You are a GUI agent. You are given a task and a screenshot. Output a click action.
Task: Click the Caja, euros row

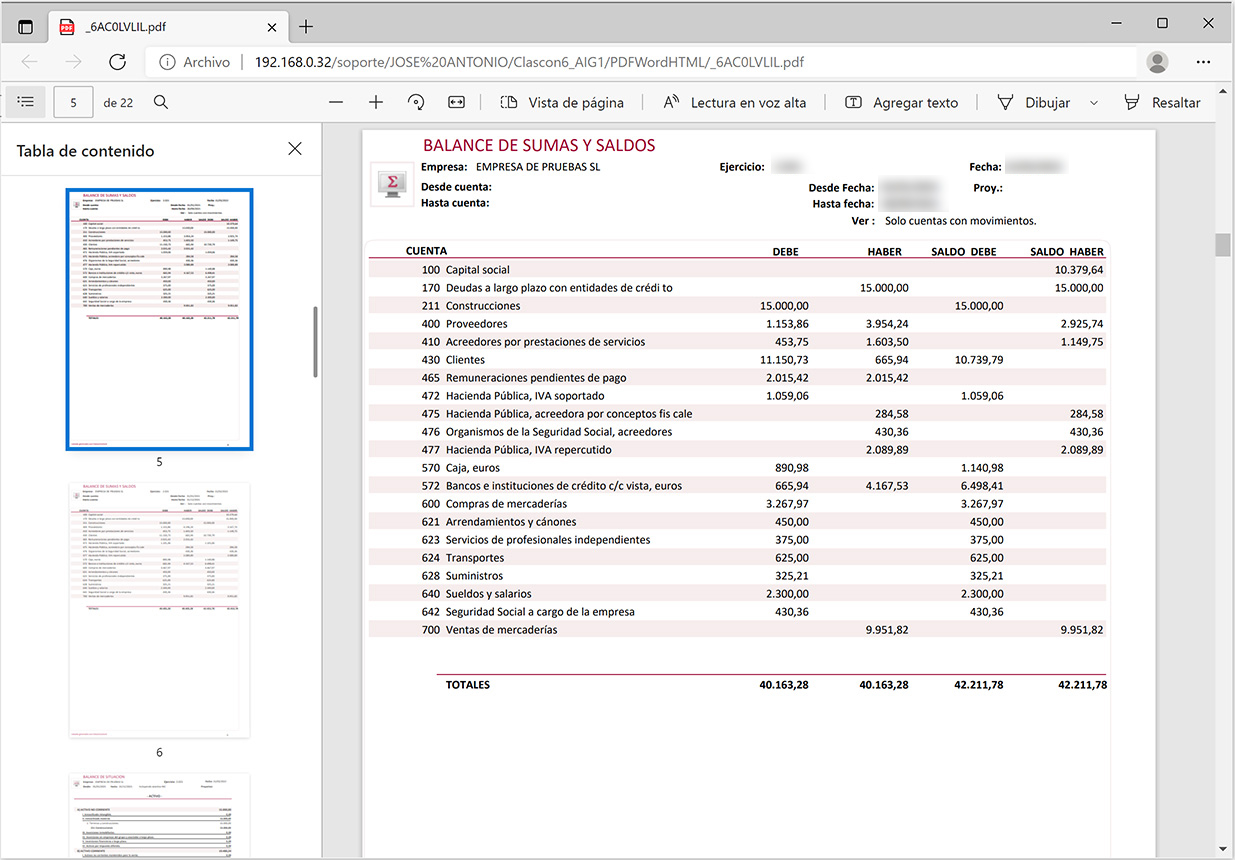click(x=737, y=467)
